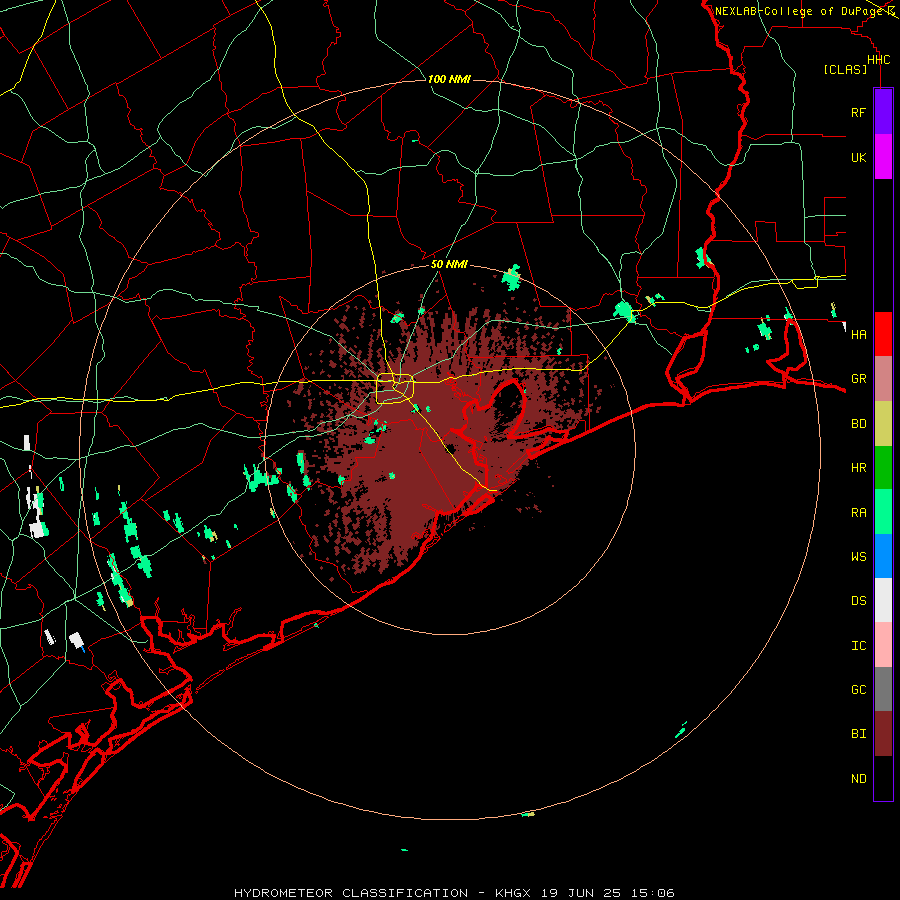Click the HA red legend swatch
The height and width of the screenshot is (900, 900).
tap(883, 334)
